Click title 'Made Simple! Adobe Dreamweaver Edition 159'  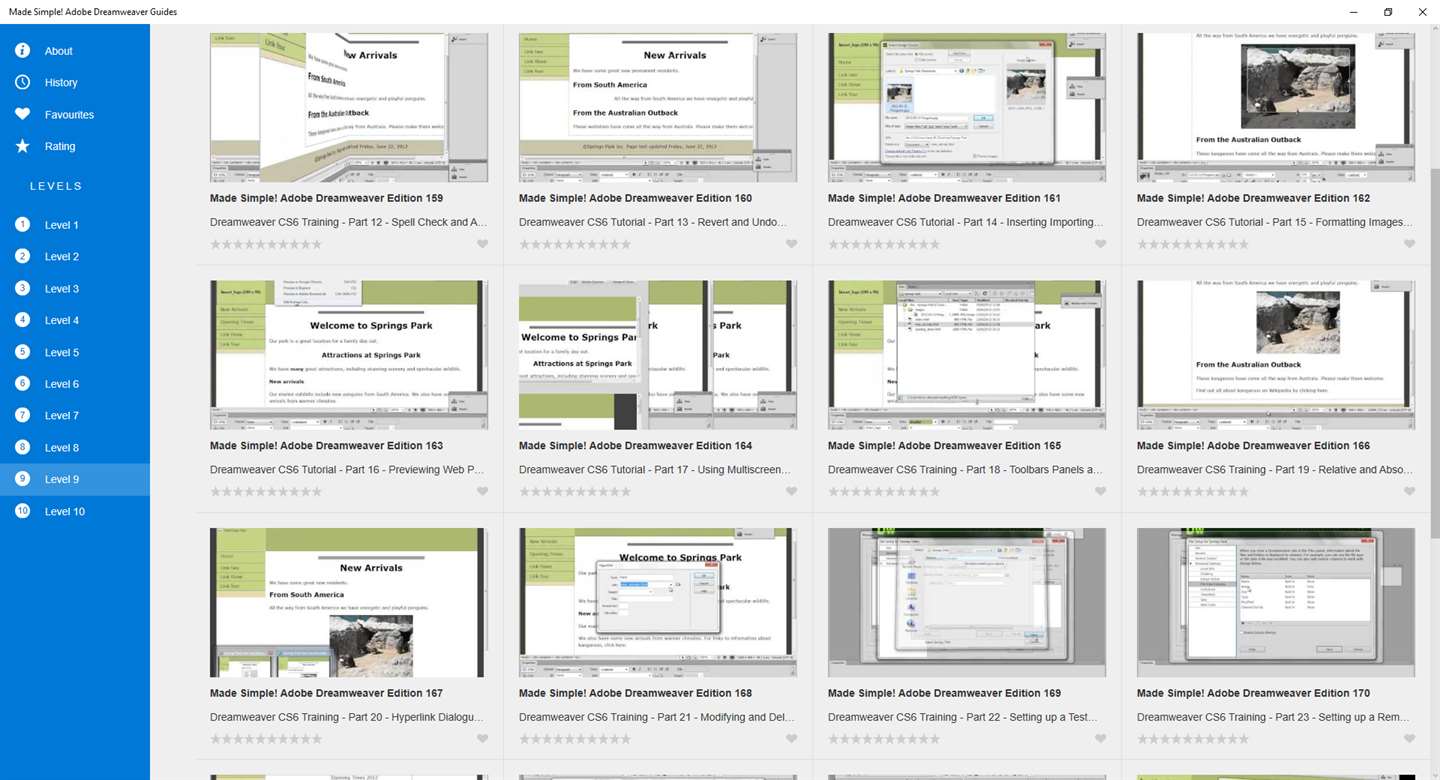[x=326, y=198]
